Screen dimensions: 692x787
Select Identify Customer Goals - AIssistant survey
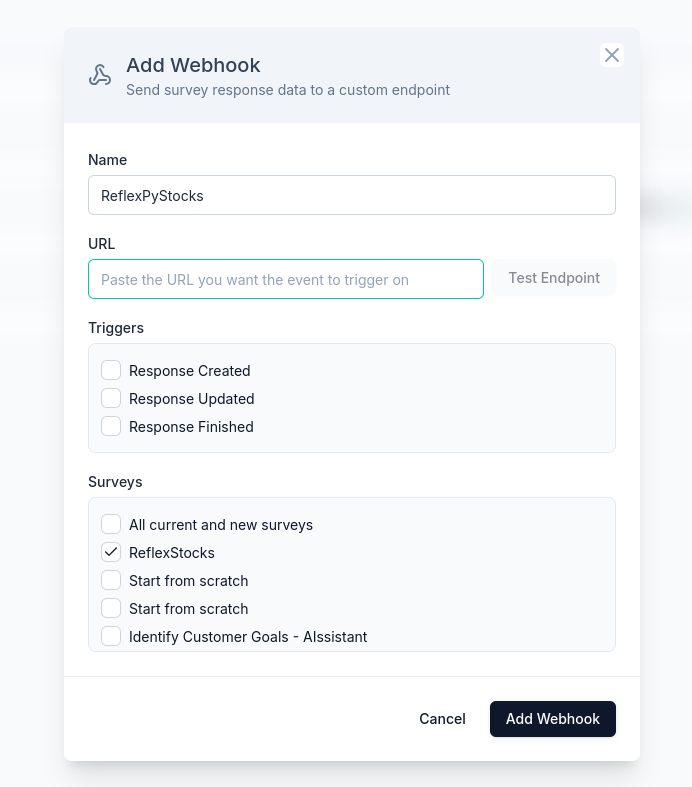111,636
